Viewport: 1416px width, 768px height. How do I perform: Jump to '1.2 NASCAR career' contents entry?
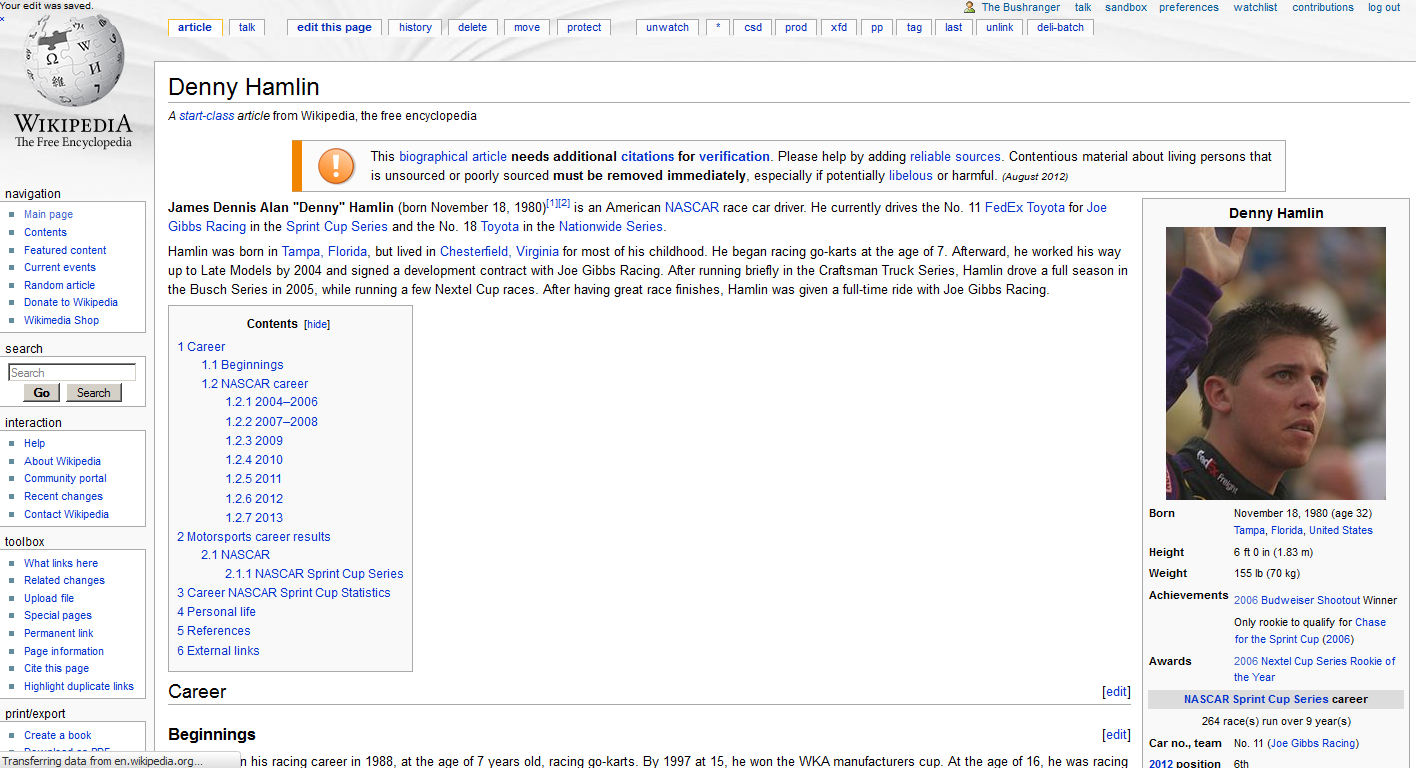coord(254,384)
